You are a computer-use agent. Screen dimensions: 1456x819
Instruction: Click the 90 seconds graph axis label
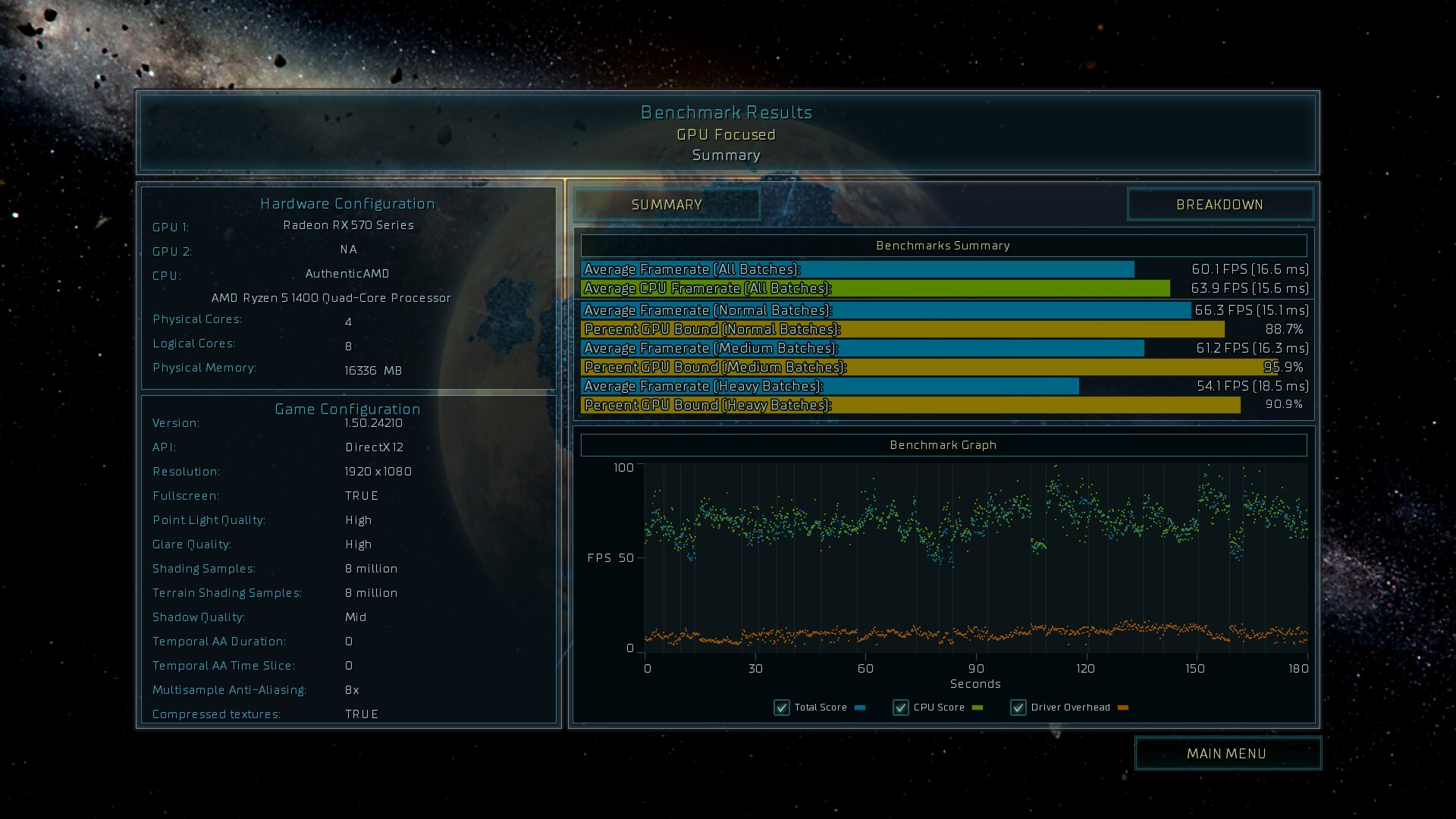click(976, 668)
